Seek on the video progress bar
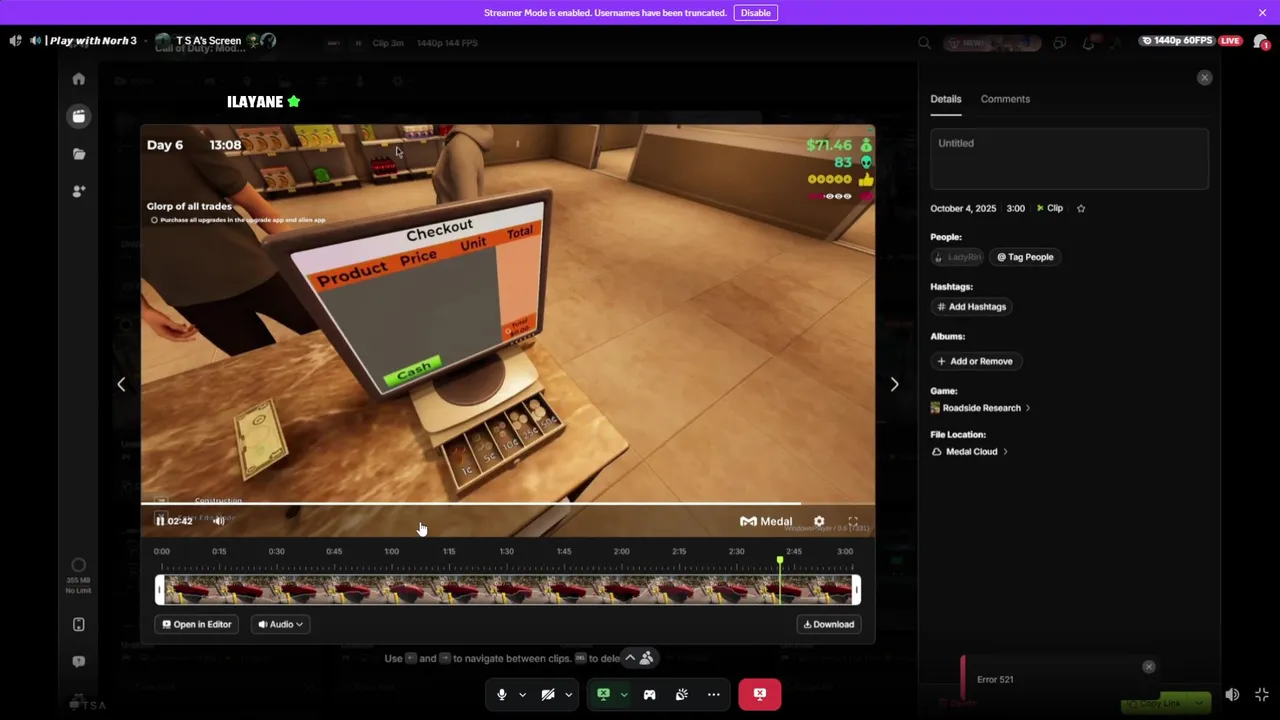Viewport: 1280px width, 720px height. pyautogui.click(x=508, y=504)
